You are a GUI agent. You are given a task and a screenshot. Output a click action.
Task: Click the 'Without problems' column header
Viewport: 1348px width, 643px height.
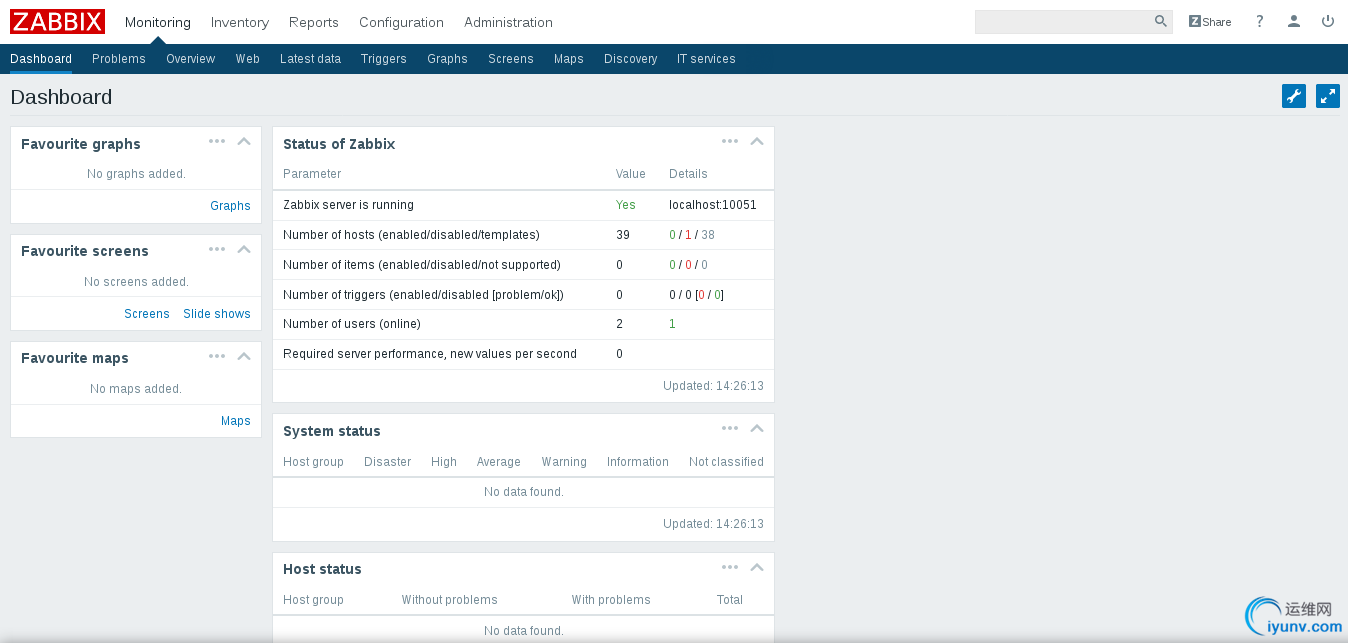(450, 600)
